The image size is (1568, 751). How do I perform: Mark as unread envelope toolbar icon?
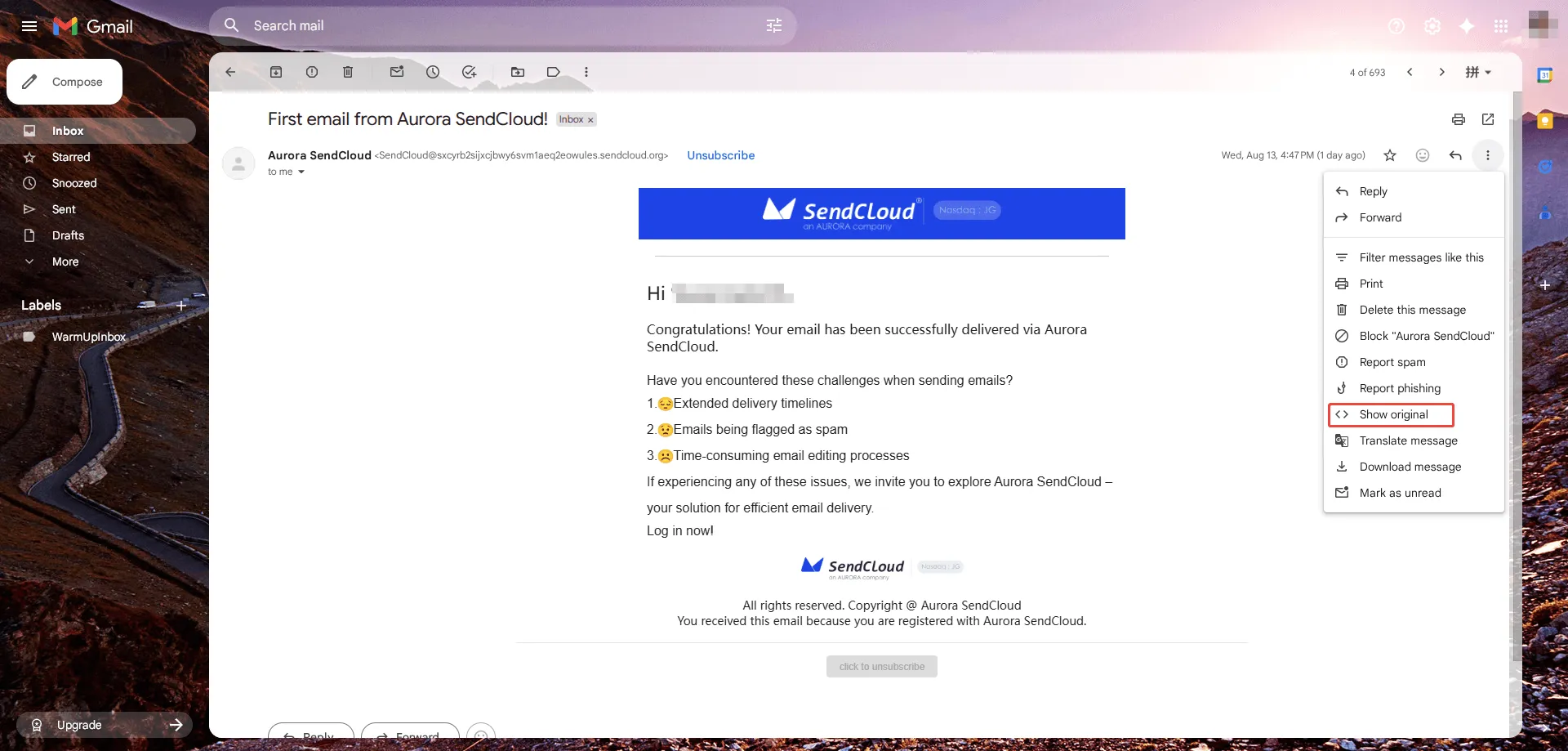click(397, 72)
